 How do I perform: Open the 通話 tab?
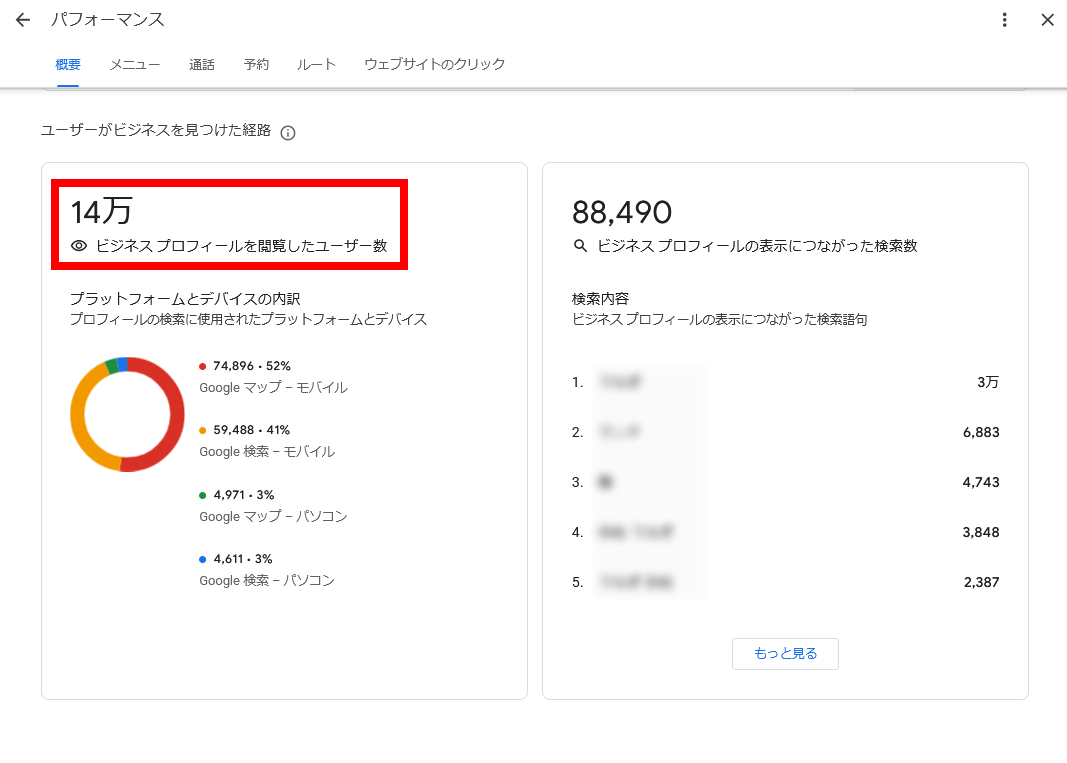point(202,65)
